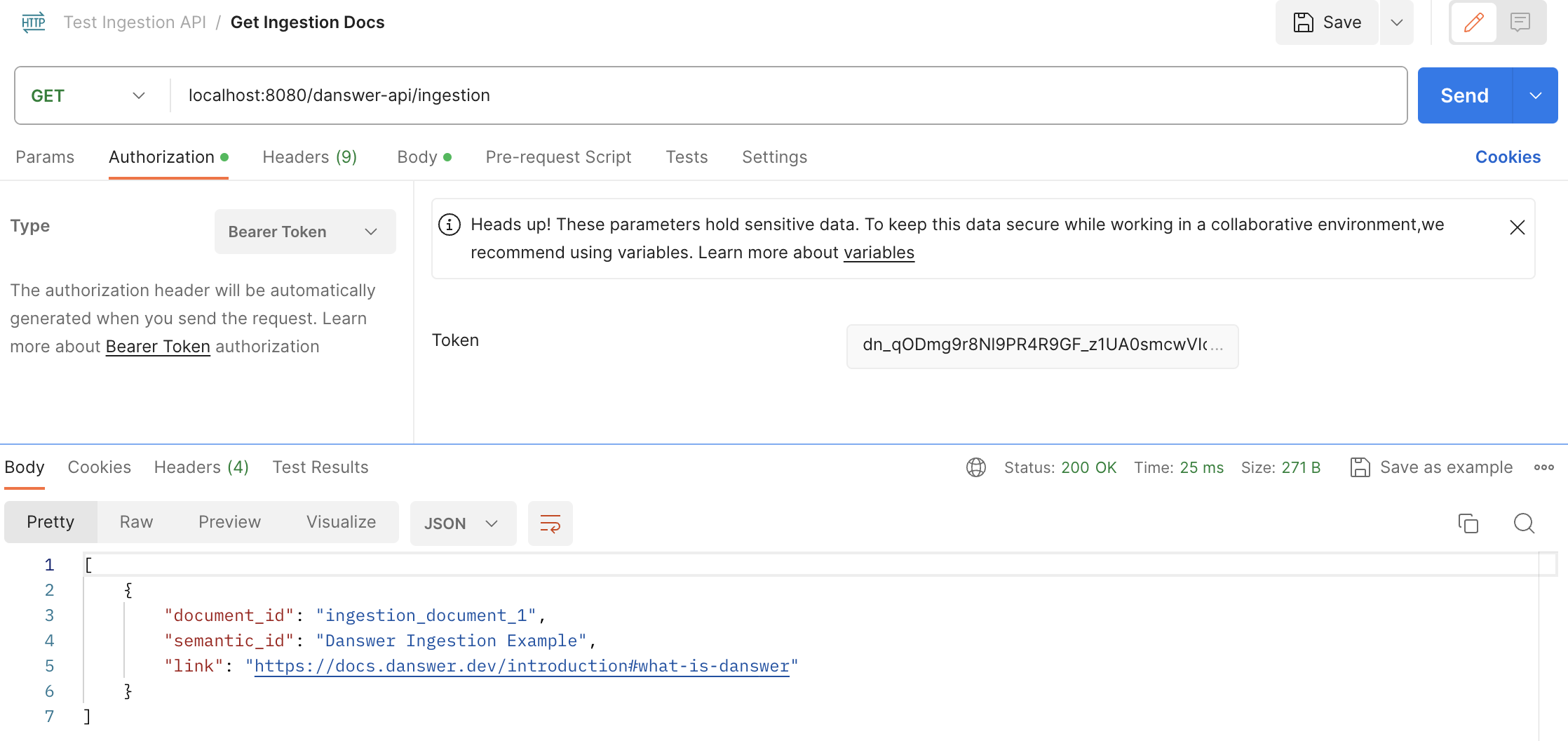Click in the Token input field

1041,345
